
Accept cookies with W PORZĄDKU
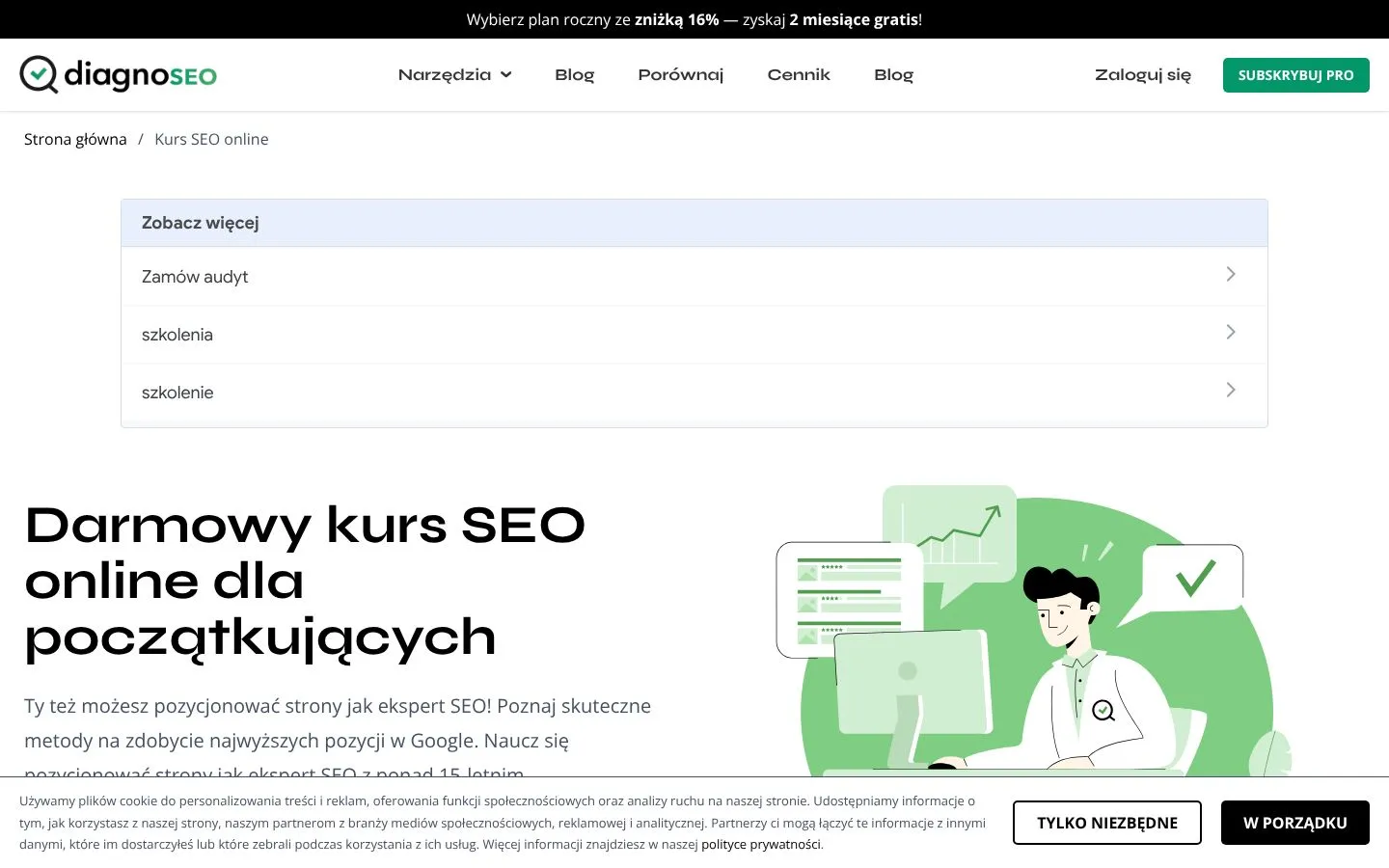(1295, 823)
